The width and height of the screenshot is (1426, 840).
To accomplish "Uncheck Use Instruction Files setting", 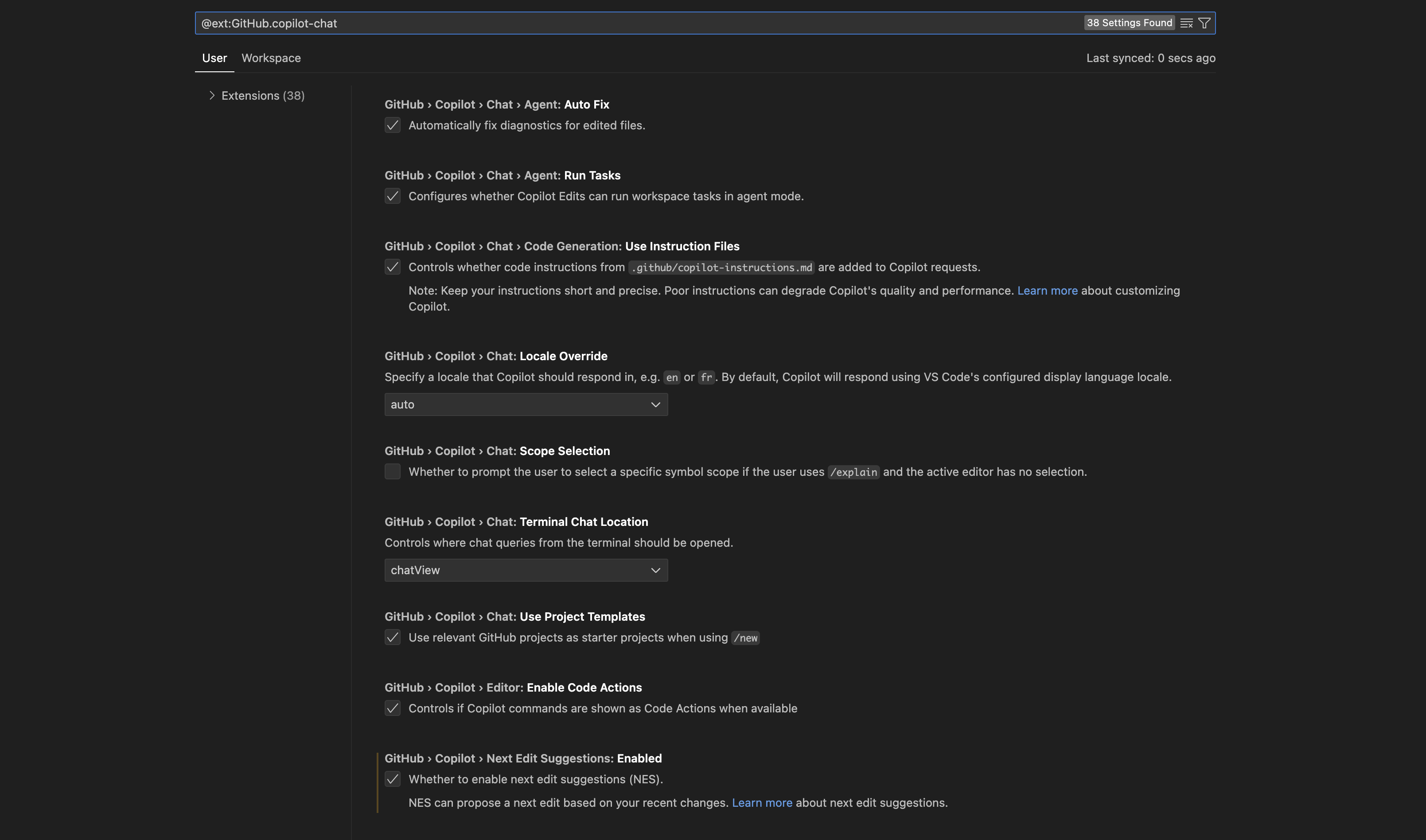I will pos(392,267).
